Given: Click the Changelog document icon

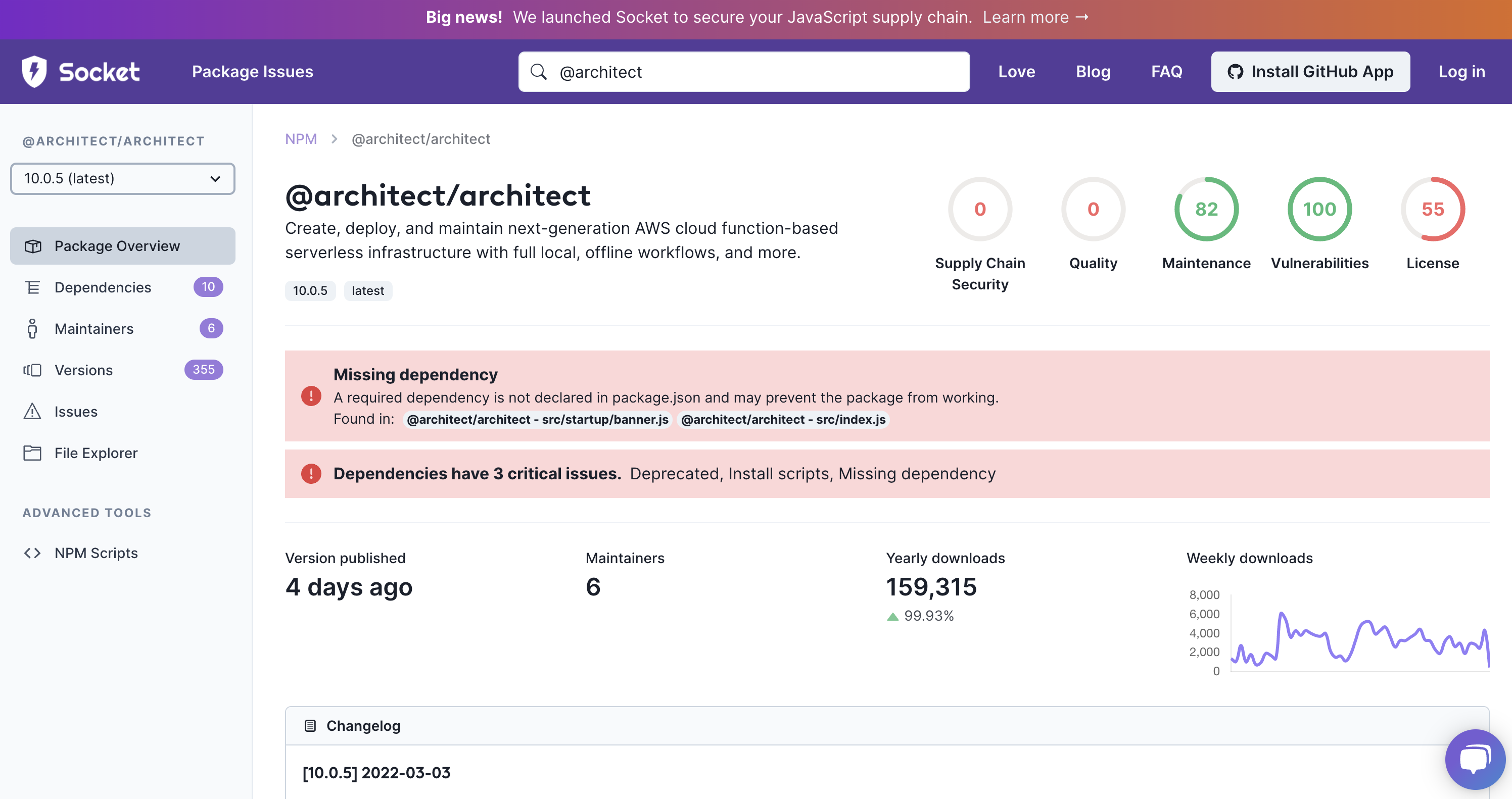Looking at the screenshot, I should tap(309, 725).
